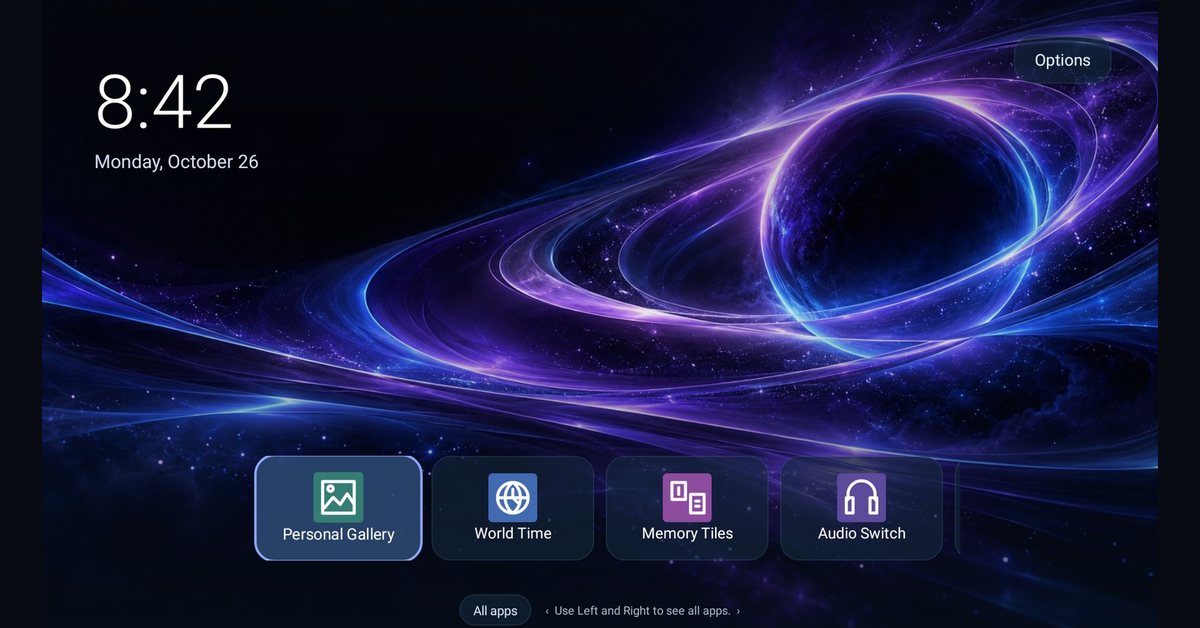Click the Memory Tiles label text
Viewport: 1200px width, 628px height.
pos(687,533)
